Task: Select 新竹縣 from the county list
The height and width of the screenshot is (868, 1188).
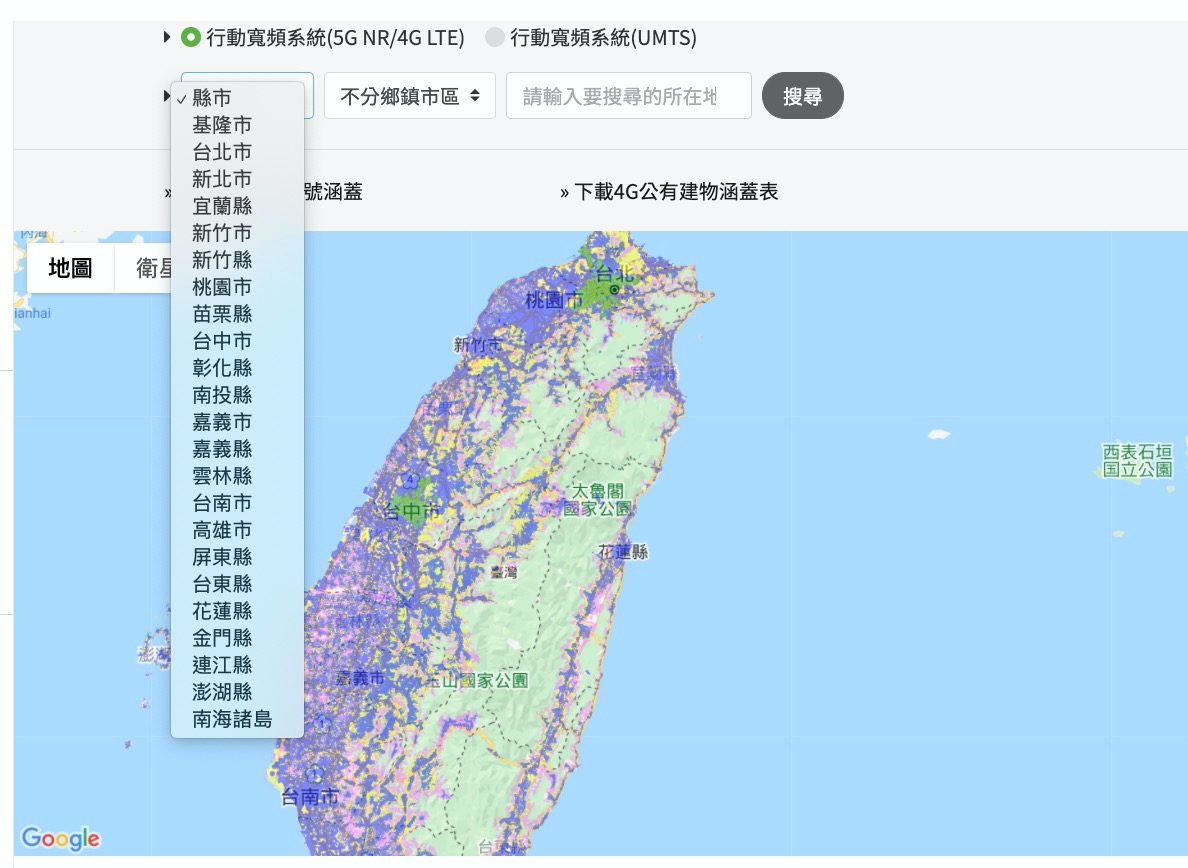Action: point(238,261)
